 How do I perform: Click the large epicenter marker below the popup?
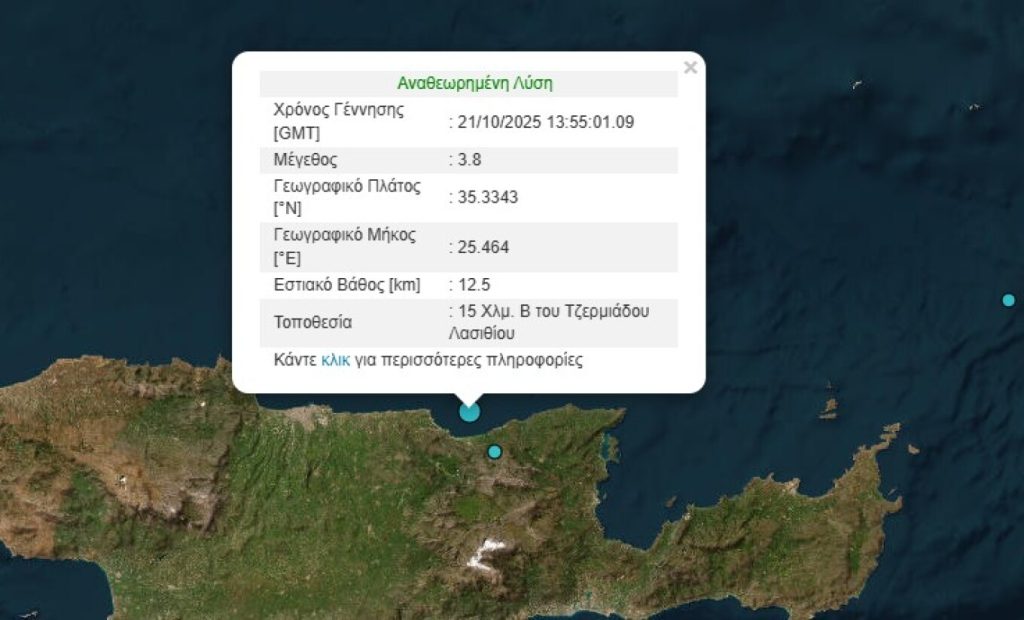[469, 410]
